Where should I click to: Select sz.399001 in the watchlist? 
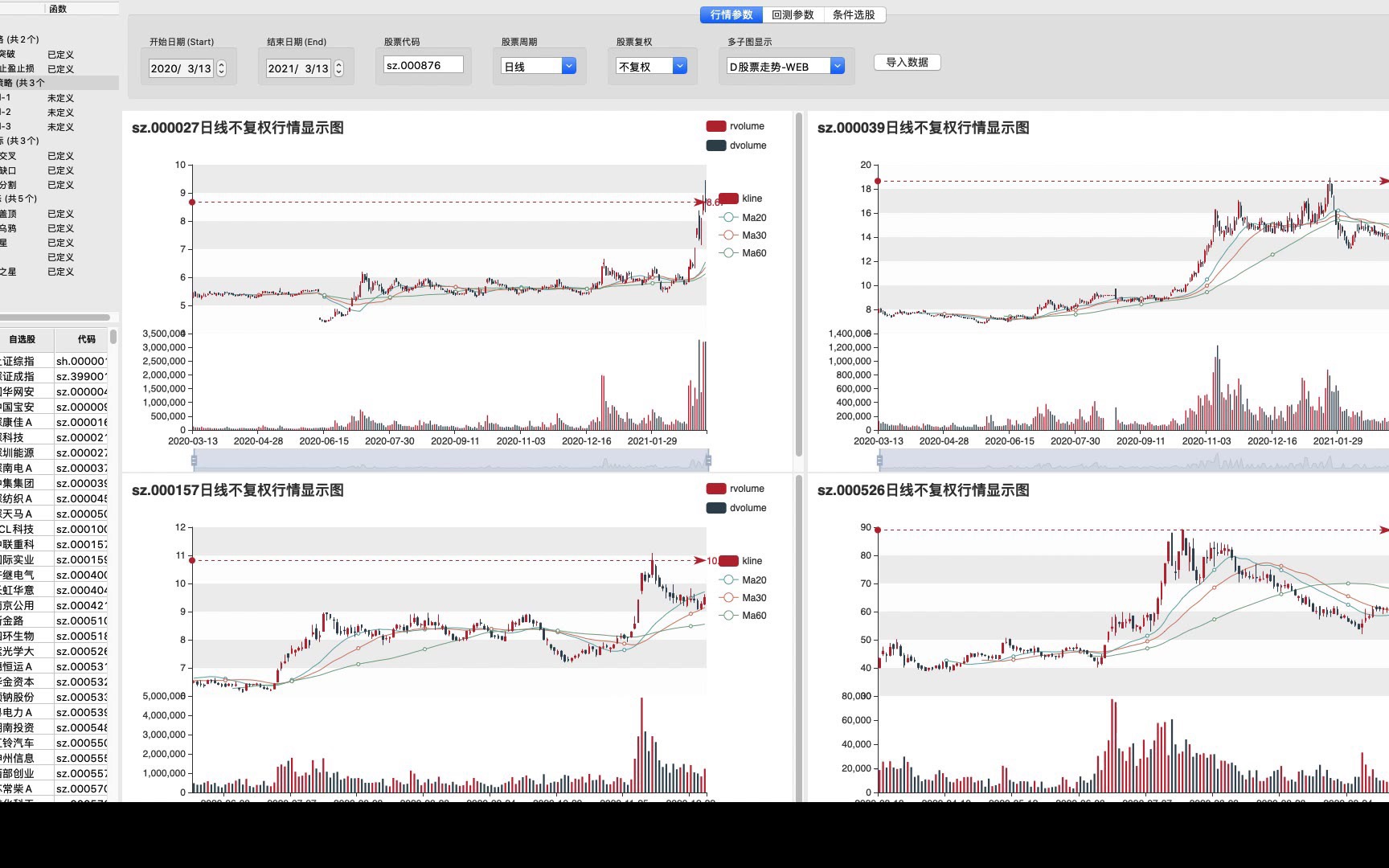(54, 376)
